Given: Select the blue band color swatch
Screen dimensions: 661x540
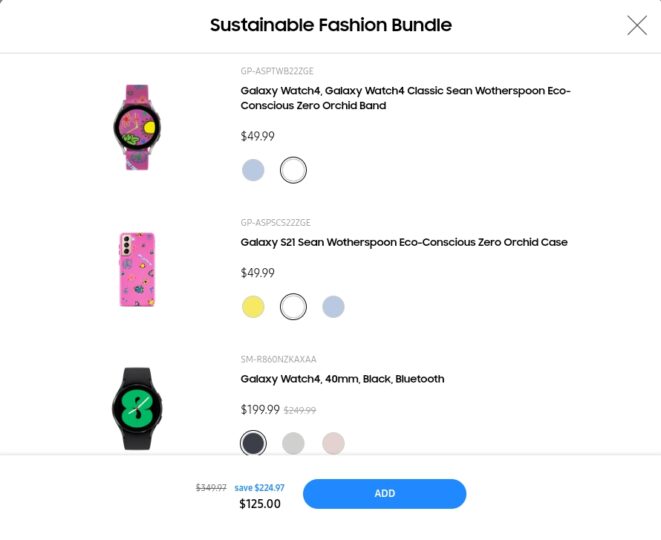Looking at the screenshot, I should [253, 170].
